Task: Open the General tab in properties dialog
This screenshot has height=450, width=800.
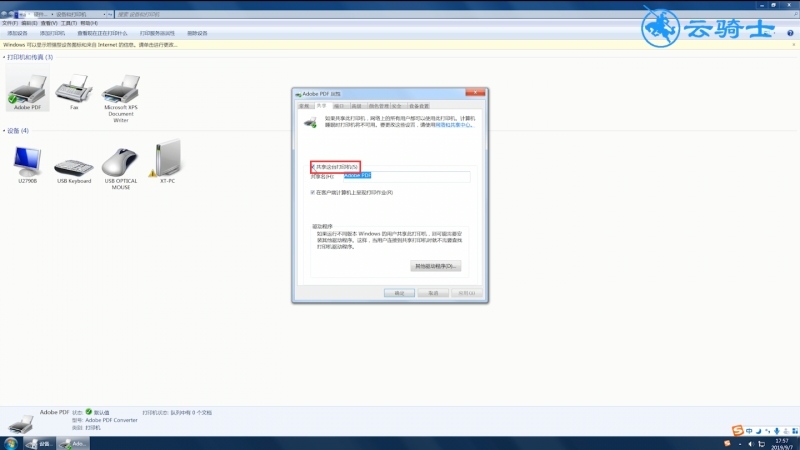Action: pos(304,106)
